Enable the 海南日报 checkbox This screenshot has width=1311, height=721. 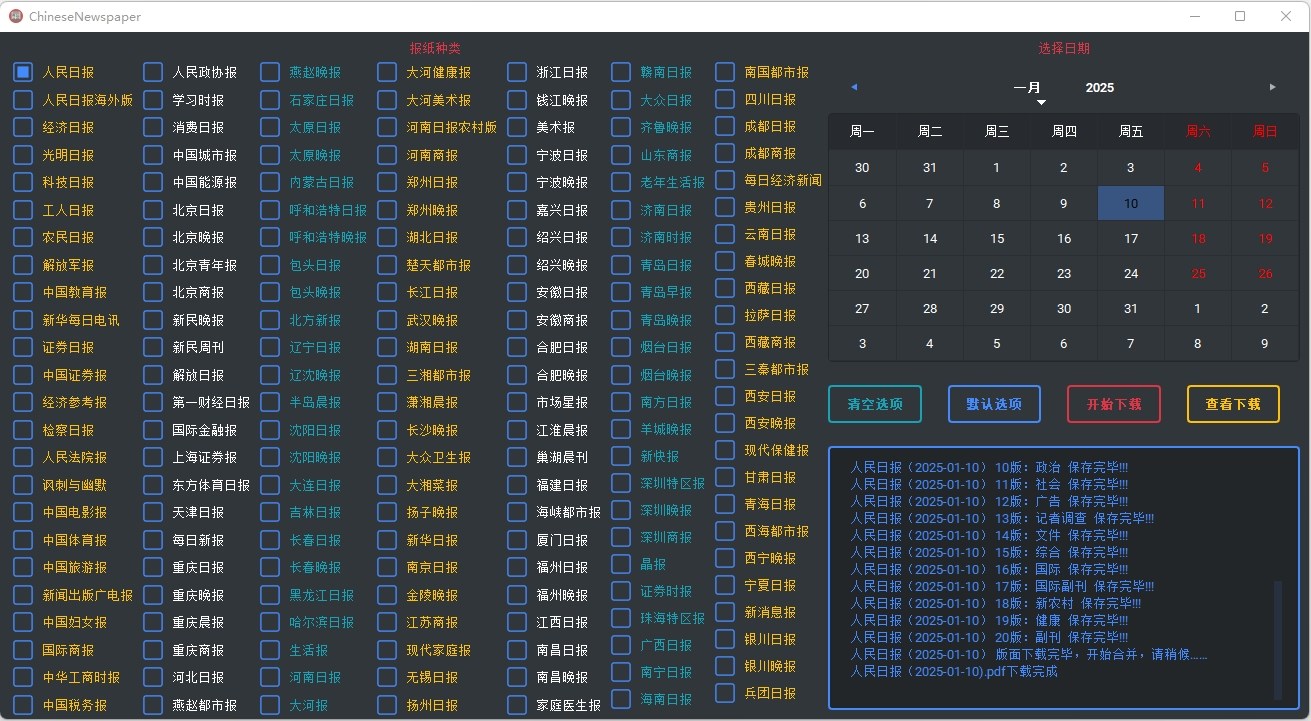pos(621,699)
